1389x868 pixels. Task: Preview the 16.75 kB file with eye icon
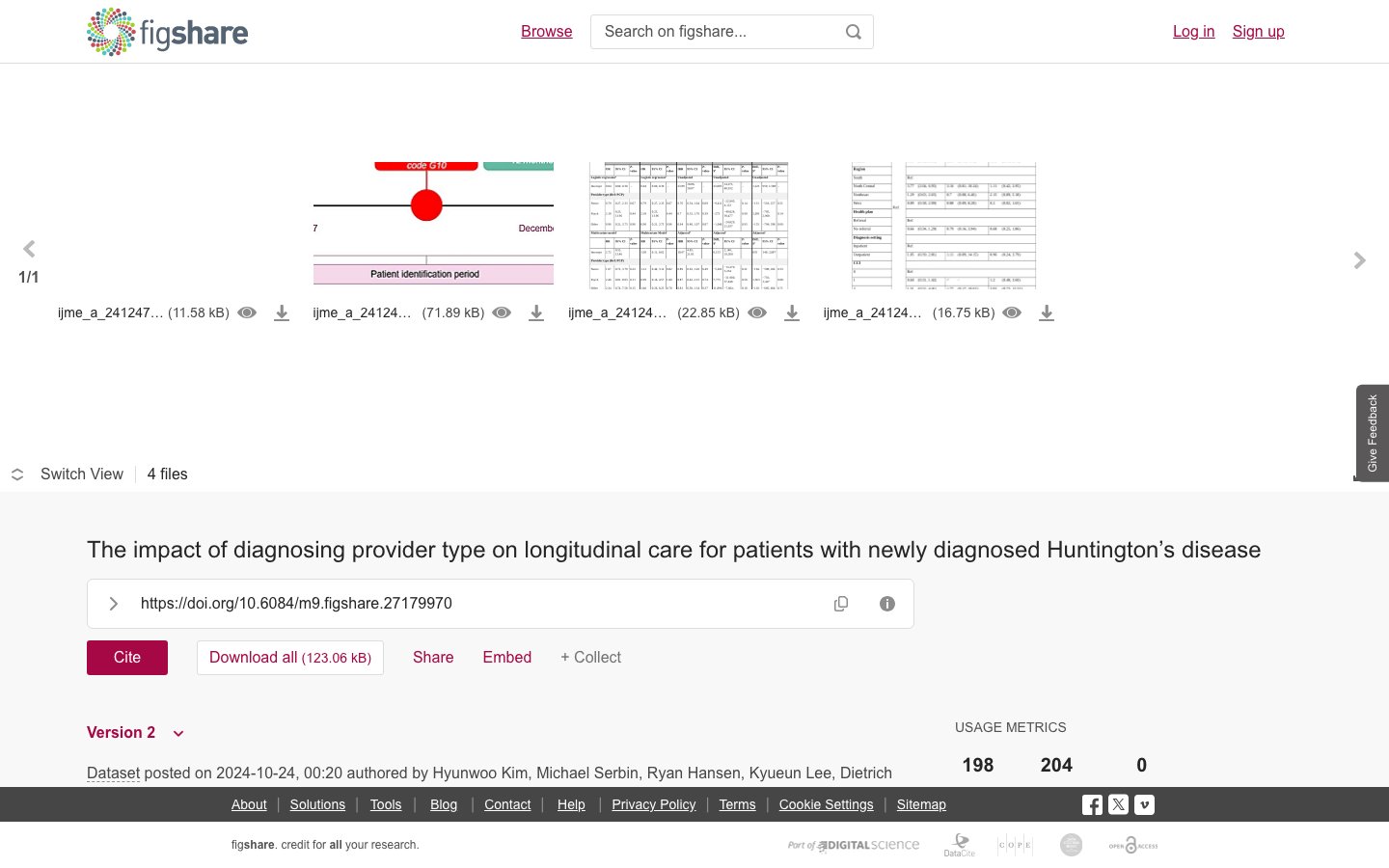1012,312
